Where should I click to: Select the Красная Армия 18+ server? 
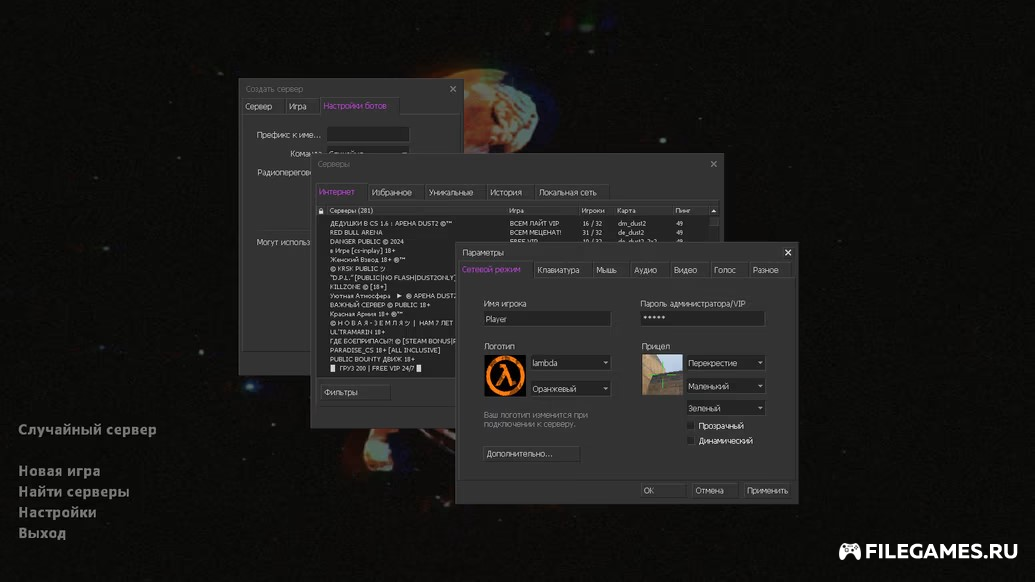click(x=366, y=314)
